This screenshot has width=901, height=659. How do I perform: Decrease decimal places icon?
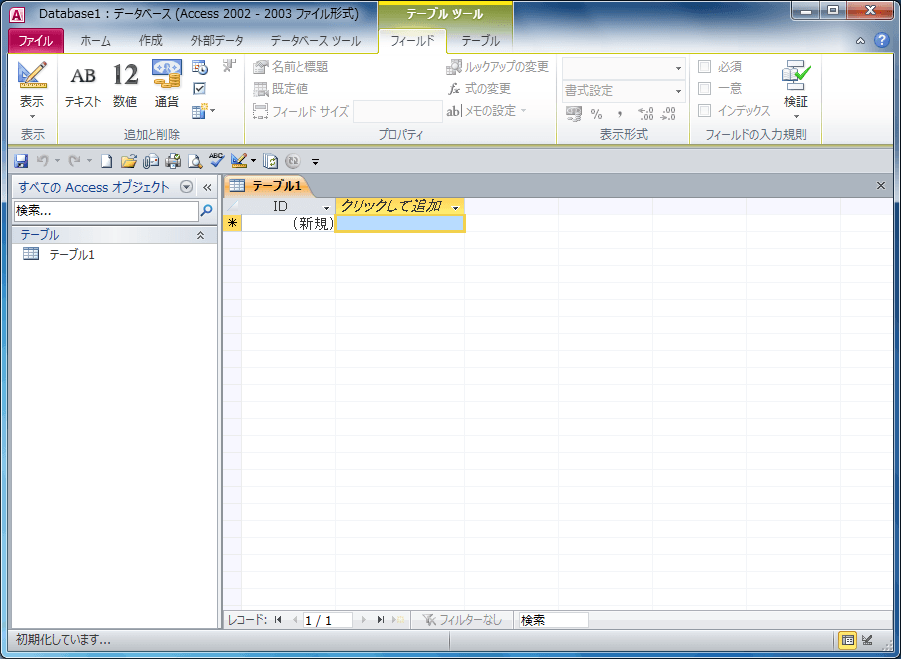(x=668, y=114)
